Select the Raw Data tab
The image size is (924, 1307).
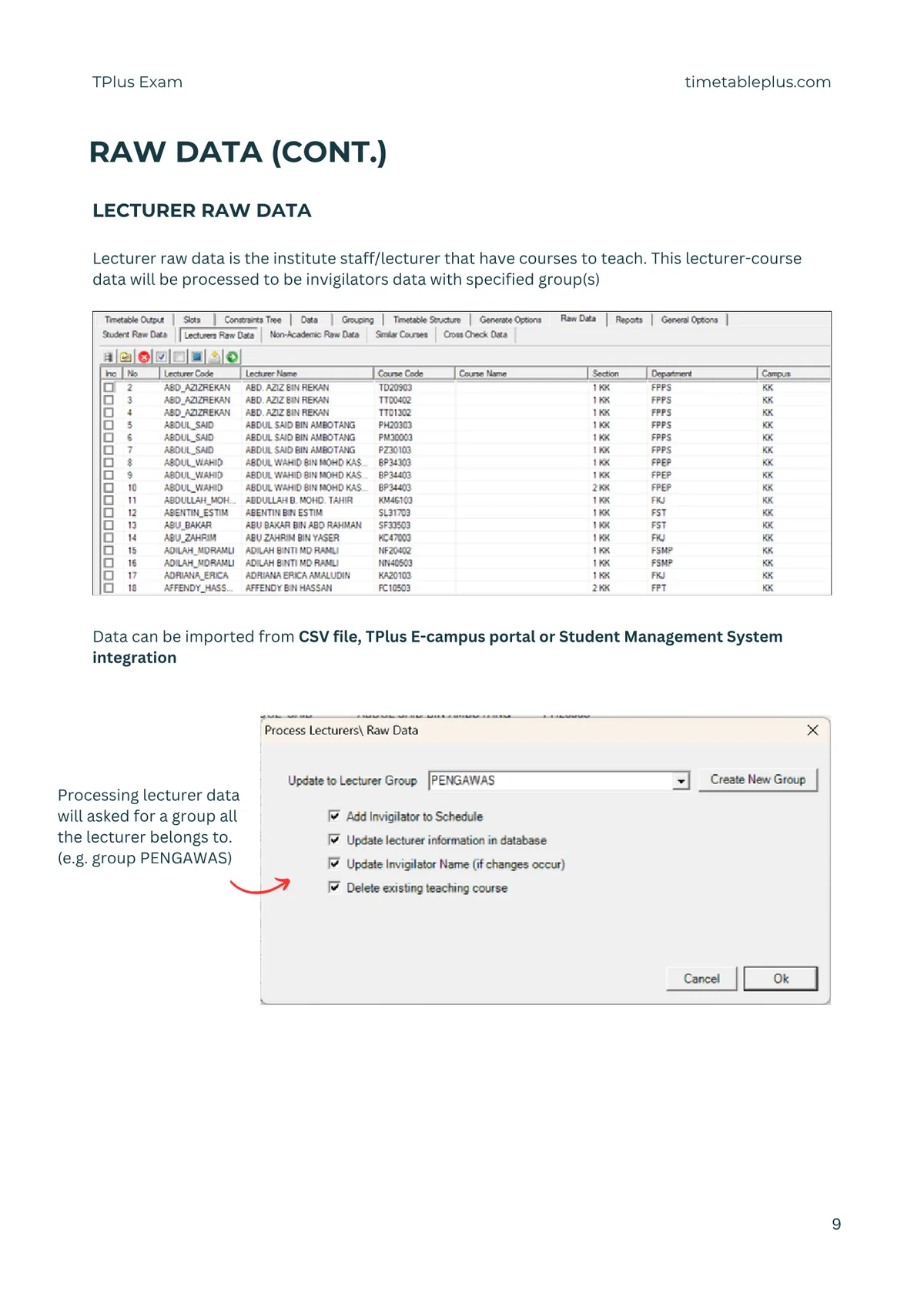[x=578, y=319]
